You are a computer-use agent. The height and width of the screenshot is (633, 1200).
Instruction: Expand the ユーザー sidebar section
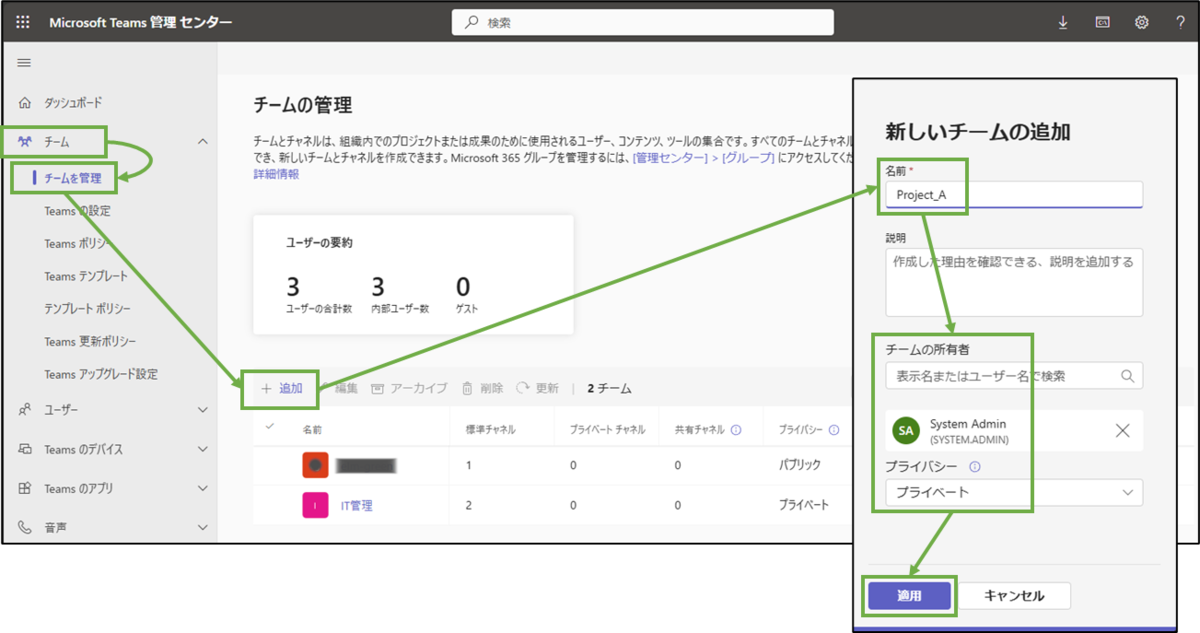[203, 410]
